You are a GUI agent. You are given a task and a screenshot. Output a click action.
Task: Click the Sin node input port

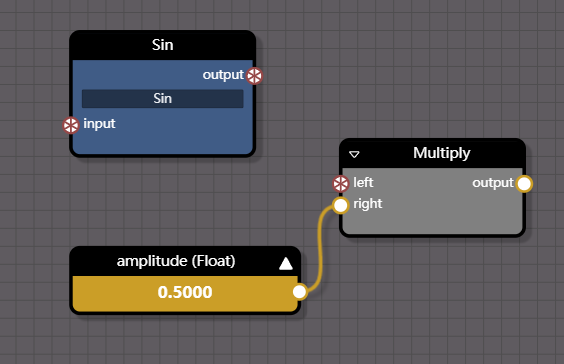[x=71, y=125]
